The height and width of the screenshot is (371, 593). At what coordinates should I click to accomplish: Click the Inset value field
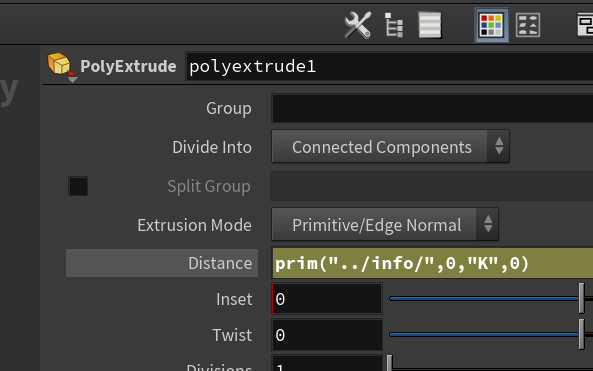327,299
